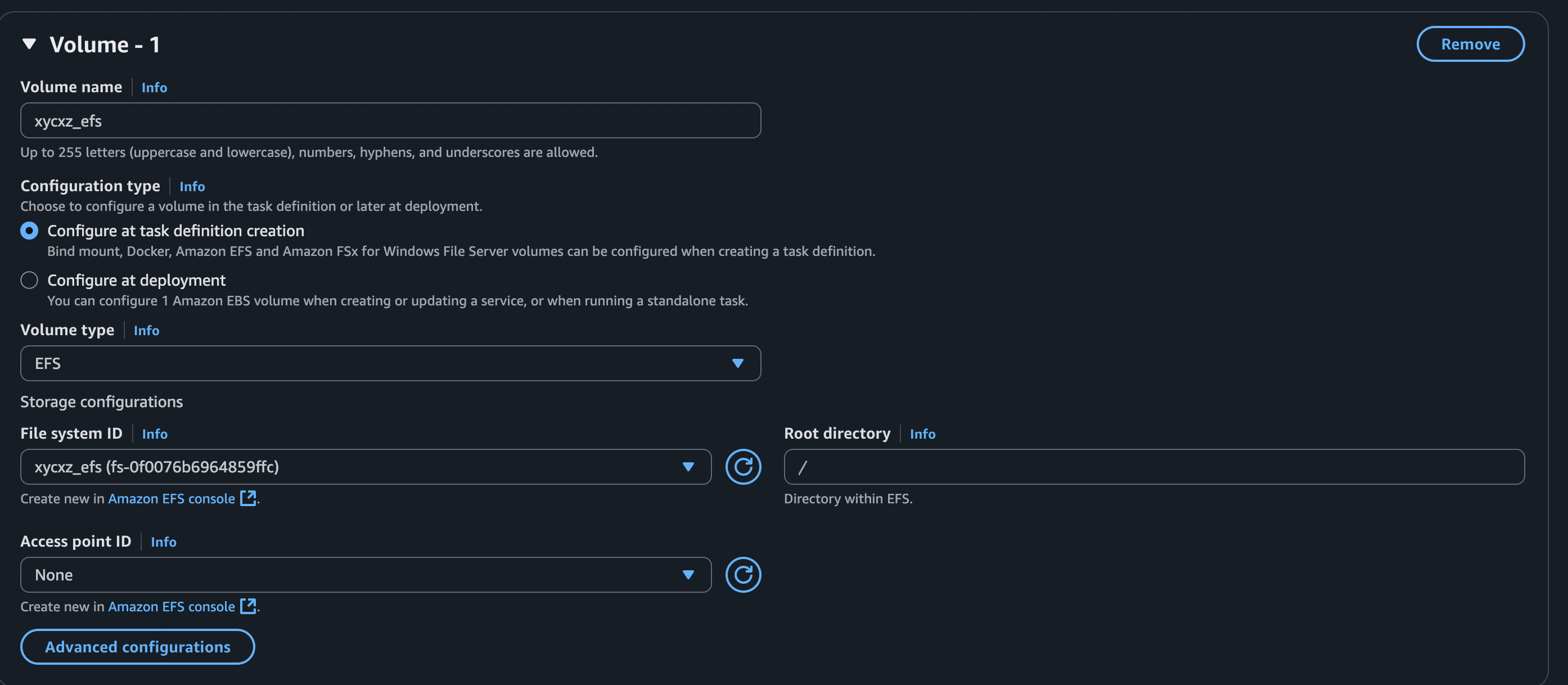1568x685 pixels.
Task: Open Info link for Configuration type
Action: (x=192, y=186)
